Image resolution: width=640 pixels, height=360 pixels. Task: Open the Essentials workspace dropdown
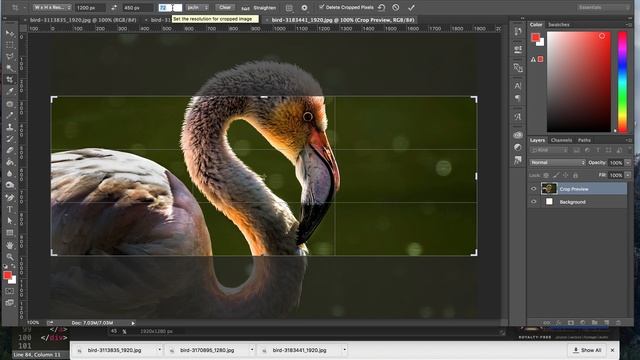click(x=603, y=7)
